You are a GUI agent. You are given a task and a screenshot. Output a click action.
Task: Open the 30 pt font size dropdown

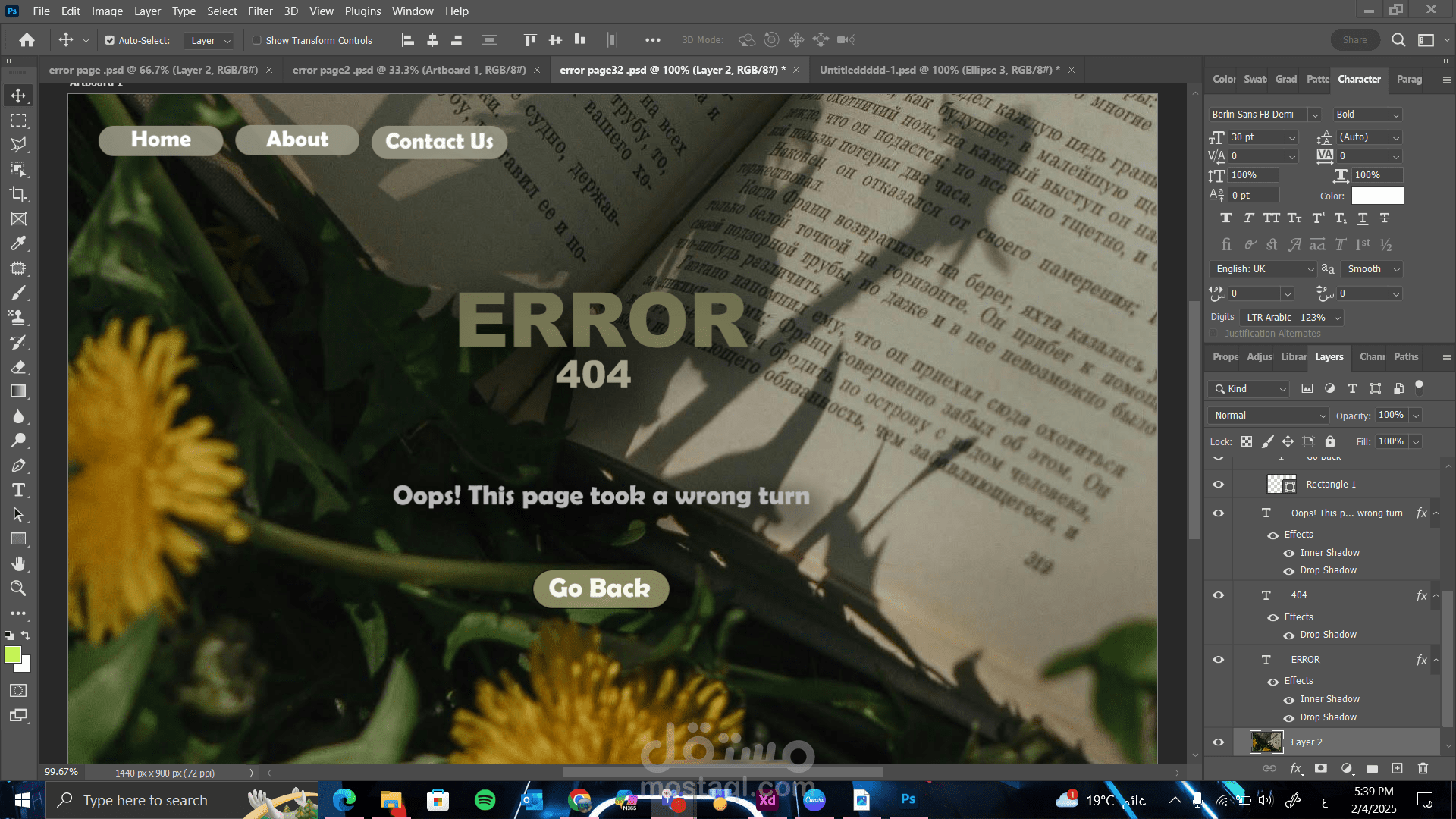[1291, 137]
